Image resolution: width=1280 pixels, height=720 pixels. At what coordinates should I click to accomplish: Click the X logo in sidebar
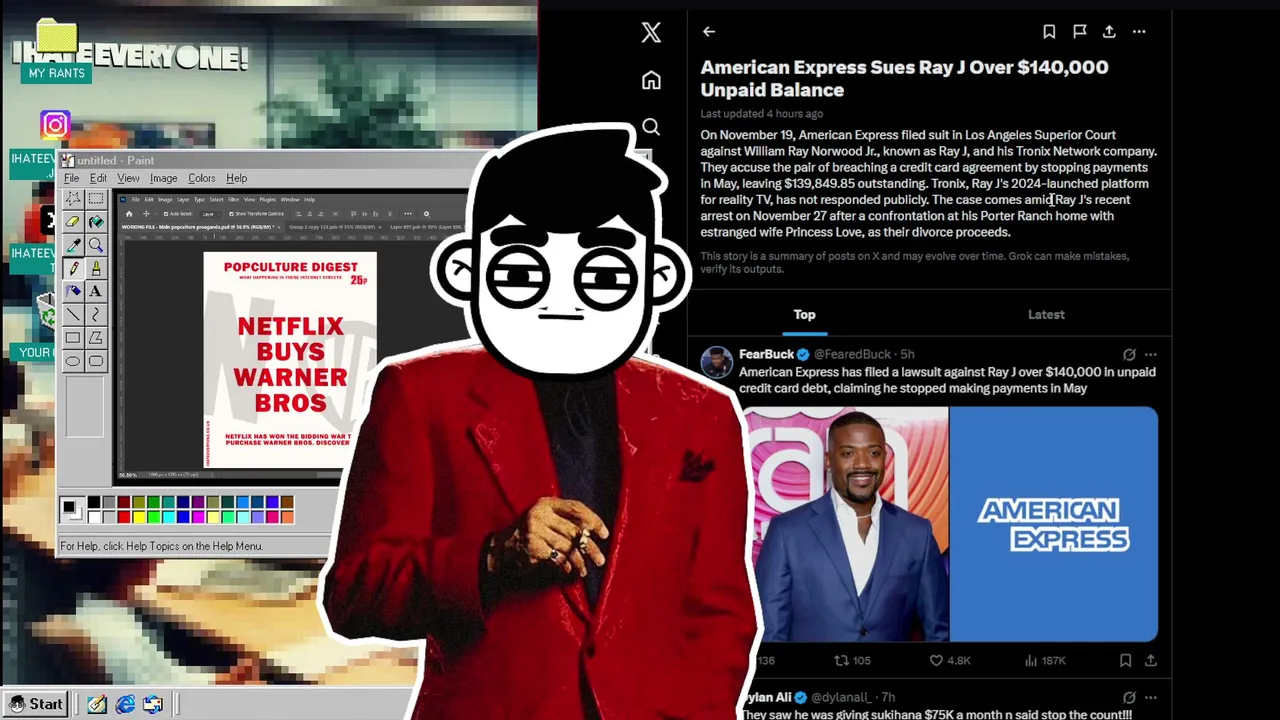tap(651, 32)
